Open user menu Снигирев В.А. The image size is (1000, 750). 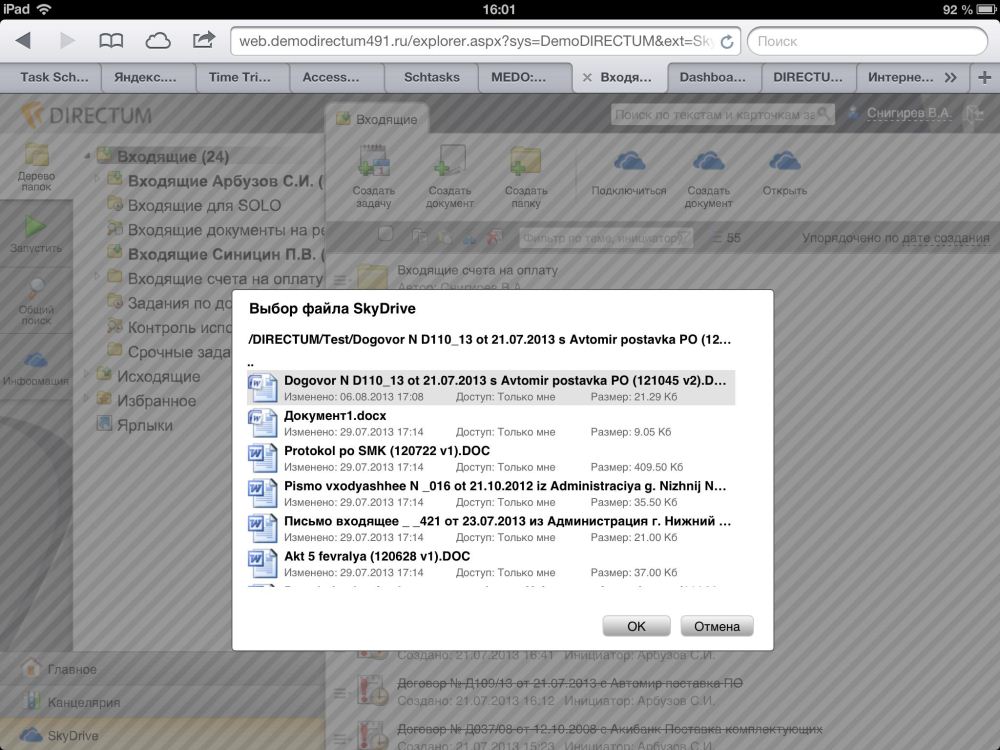908,113
